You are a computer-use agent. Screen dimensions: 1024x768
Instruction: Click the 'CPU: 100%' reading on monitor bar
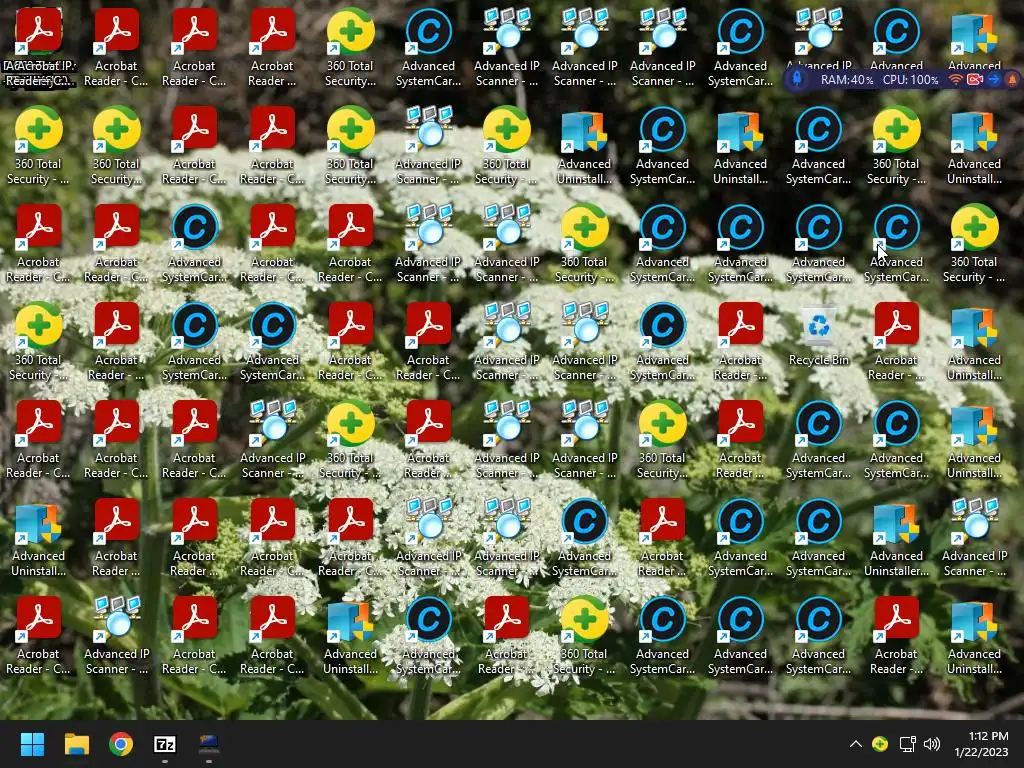[910, 80]
